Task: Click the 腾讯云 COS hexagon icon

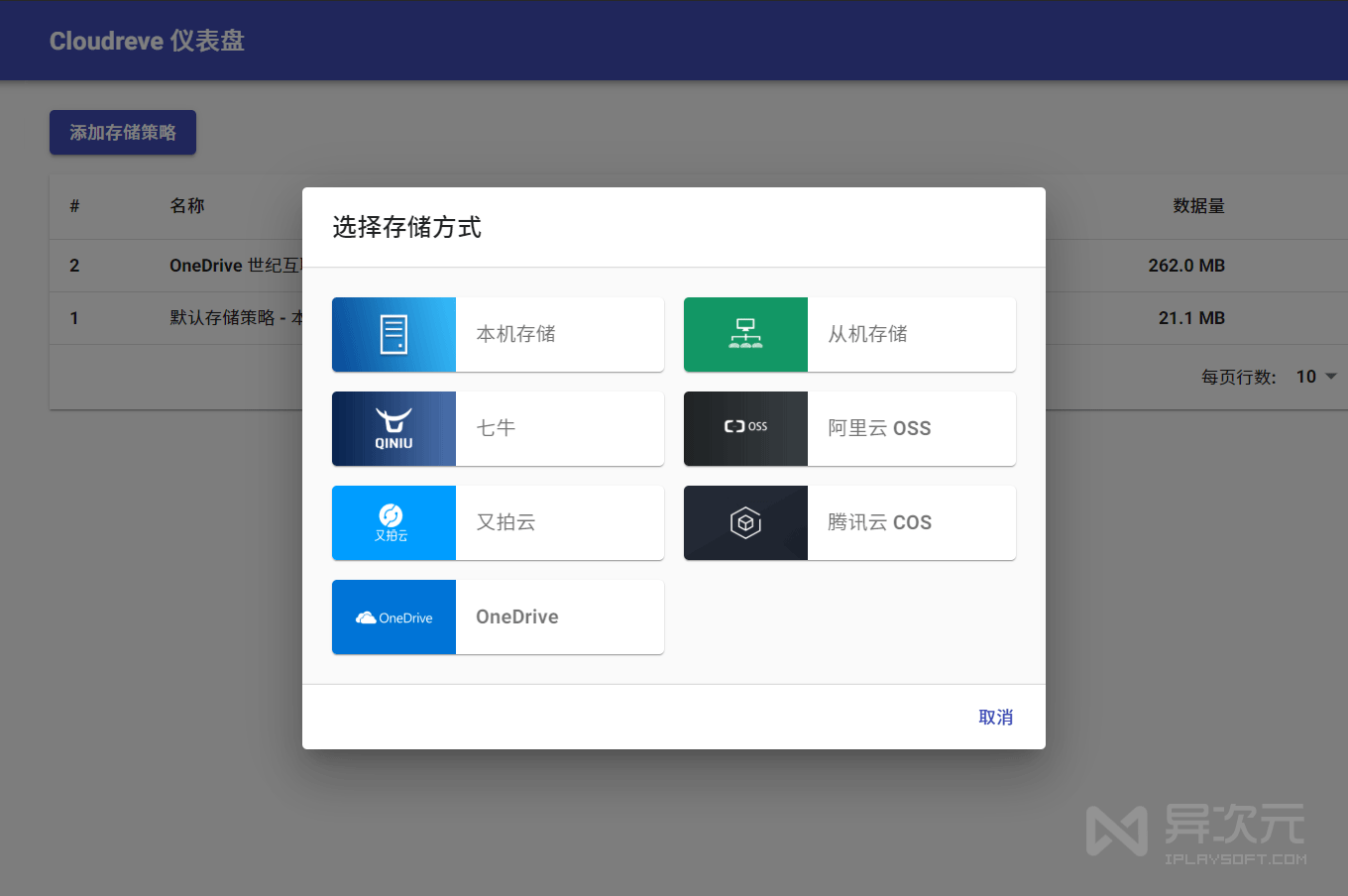Action: click(x=745, y=522)
